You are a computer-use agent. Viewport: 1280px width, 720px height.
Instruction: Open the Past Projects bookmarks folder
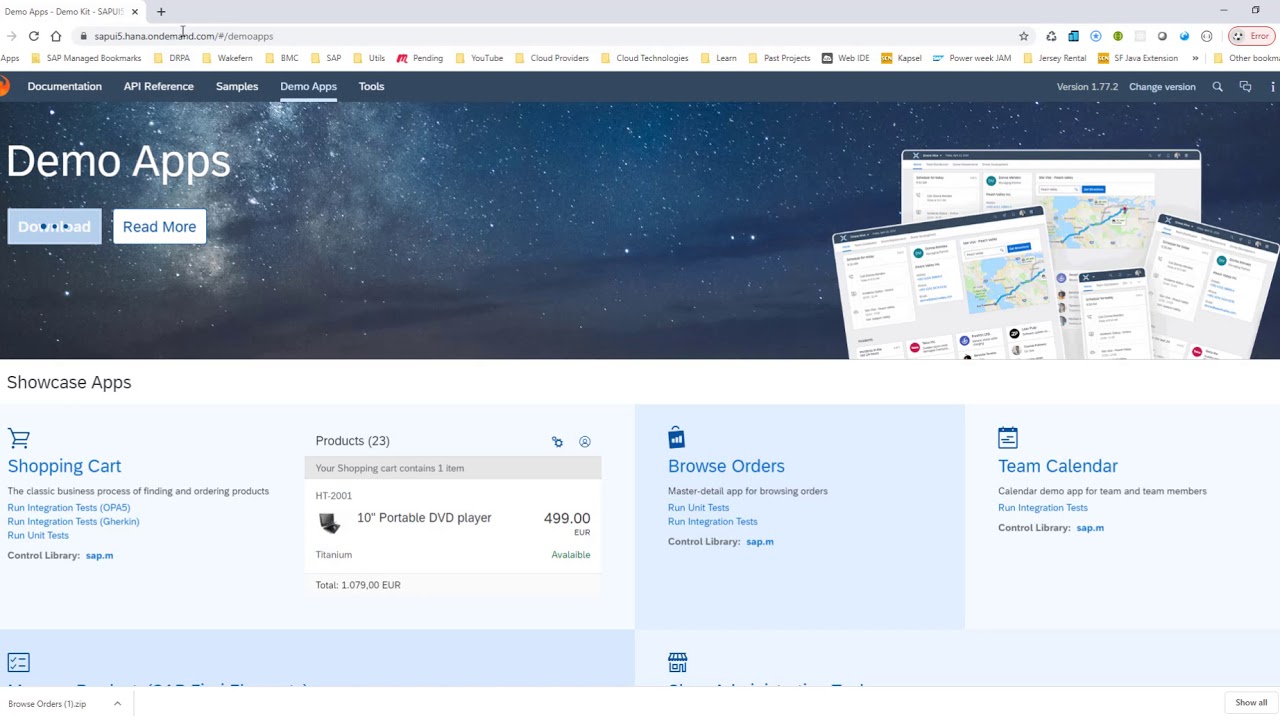click(778, 58)
